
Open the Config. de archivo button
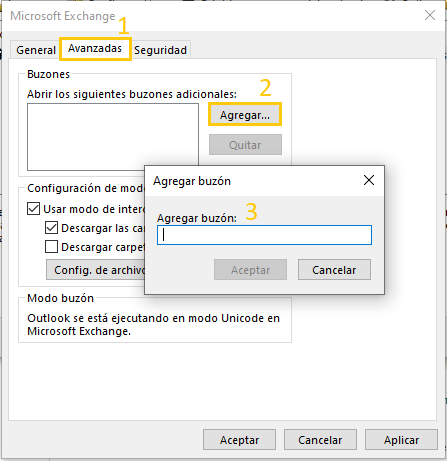(95, 270)
